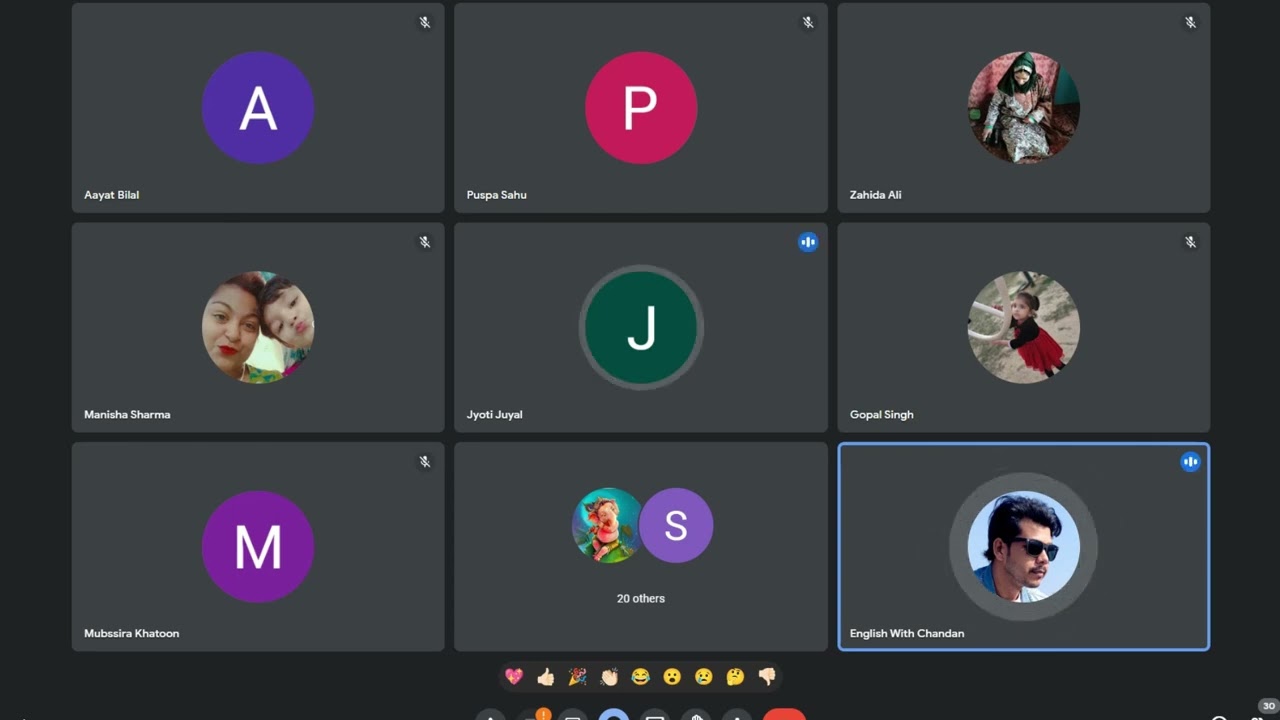Click the purple S avatar in others tile
1280x720 pixels.
tap(676, 525)
